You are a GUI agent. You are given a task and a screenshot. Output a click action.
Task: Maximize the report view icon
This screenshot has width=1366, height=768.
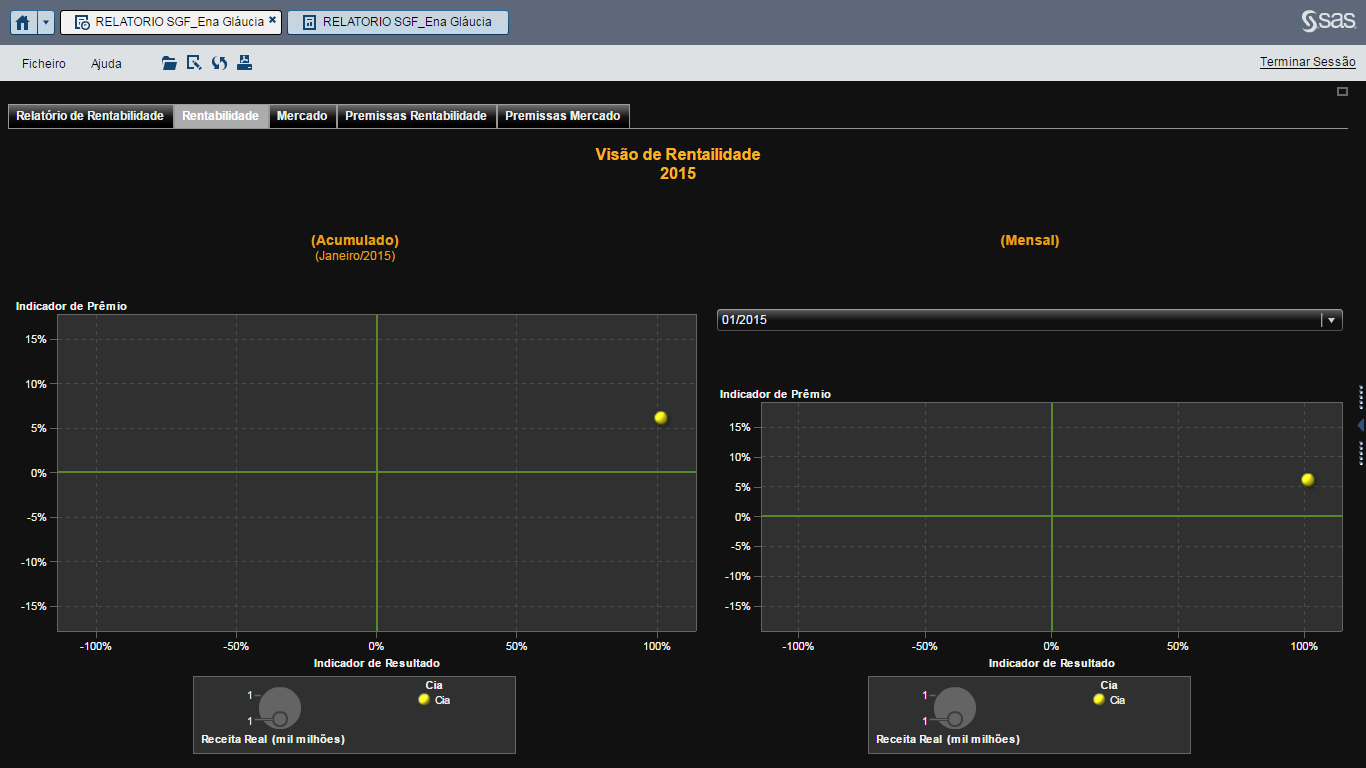pos(1343,92)
